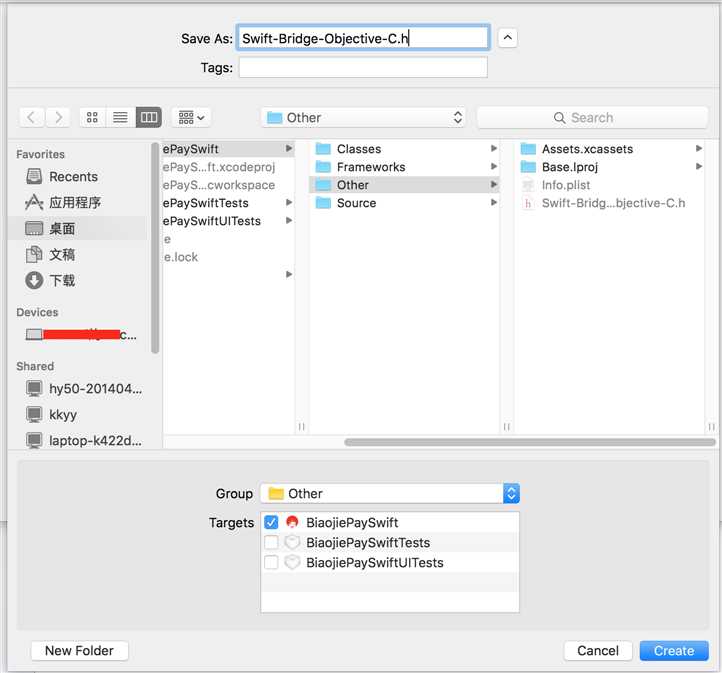Open 下载 in the sidebar
The width and height of the screenshot is (722, 673).
78,280
